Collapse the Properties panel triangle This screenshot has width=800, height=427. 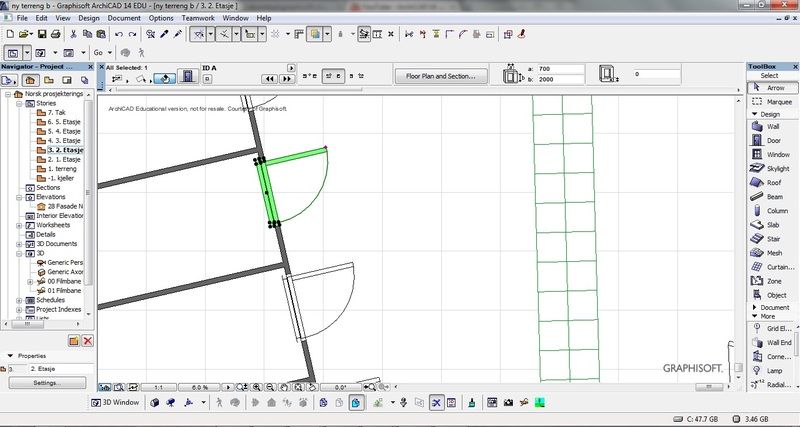tap(10, 356)
